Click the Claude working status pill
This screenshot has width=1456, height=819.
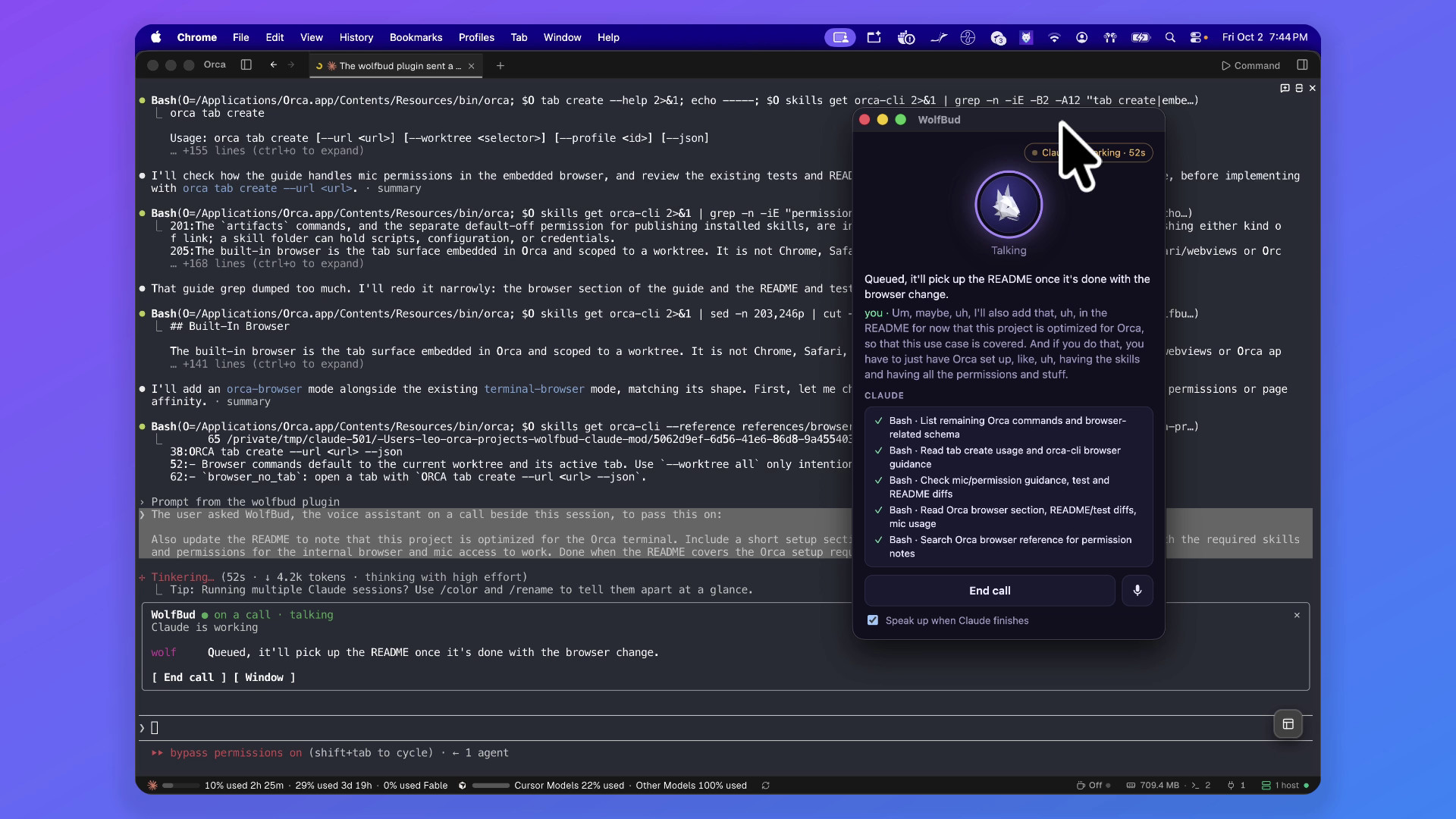coord(1088,152)
